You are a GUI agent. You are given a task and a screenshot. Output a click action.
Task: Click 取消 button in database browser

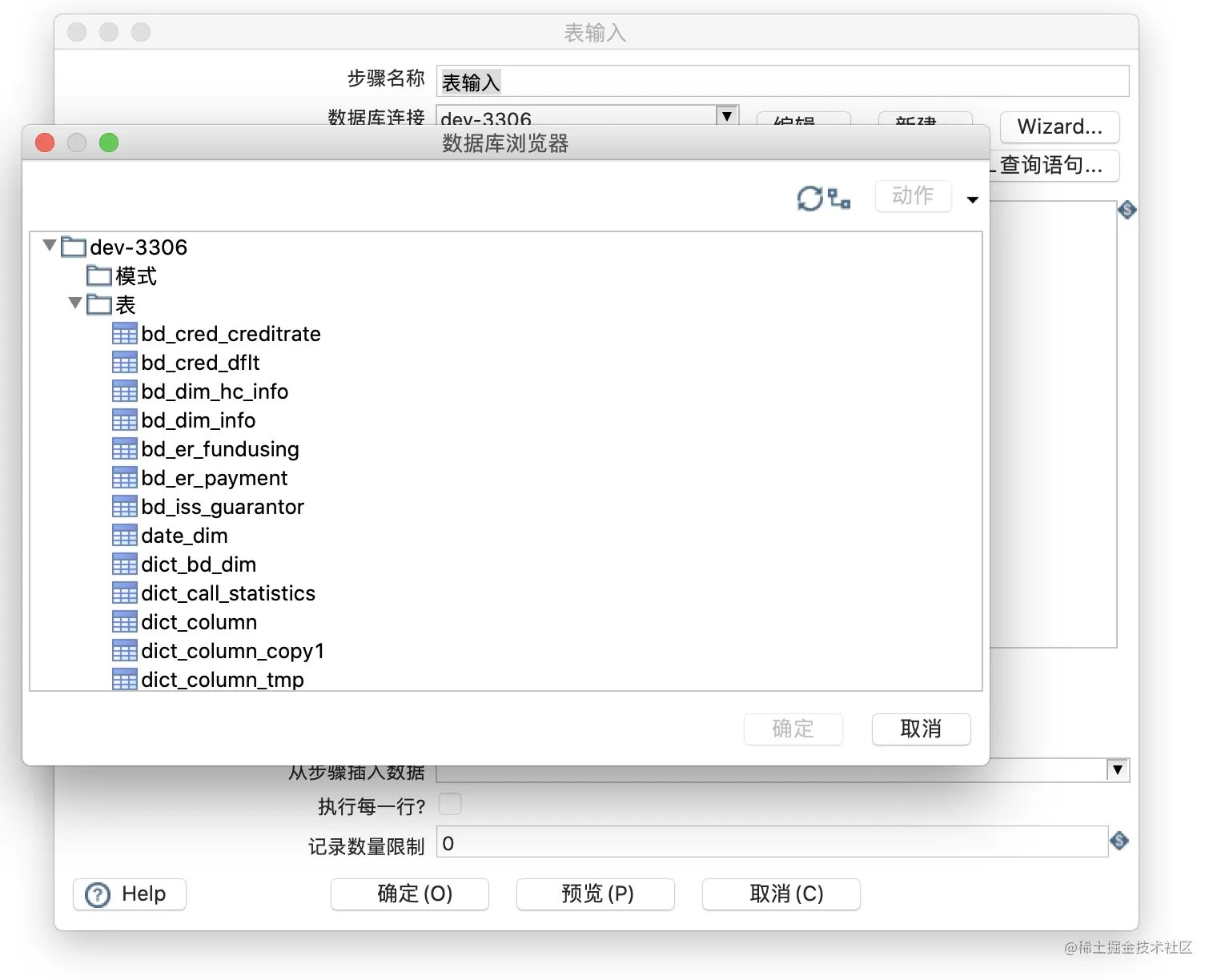pyautogui.click(x=921, y=729)
